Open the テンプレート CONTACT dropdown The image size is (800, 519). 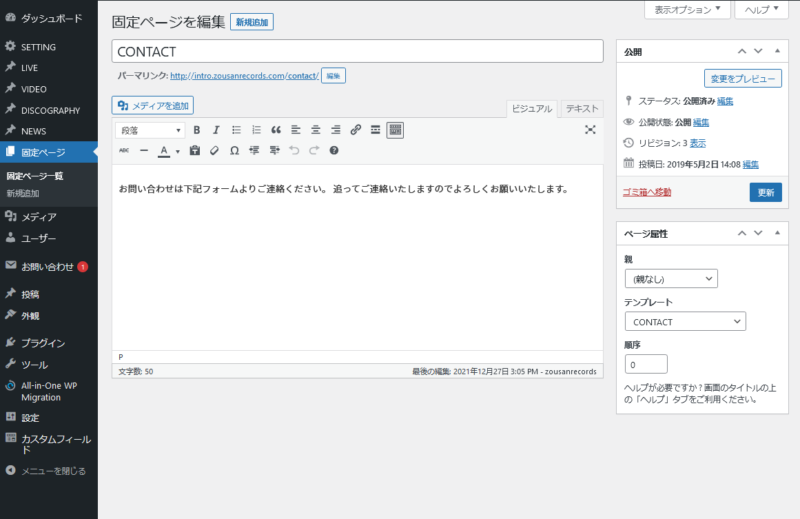pos(685,322)
